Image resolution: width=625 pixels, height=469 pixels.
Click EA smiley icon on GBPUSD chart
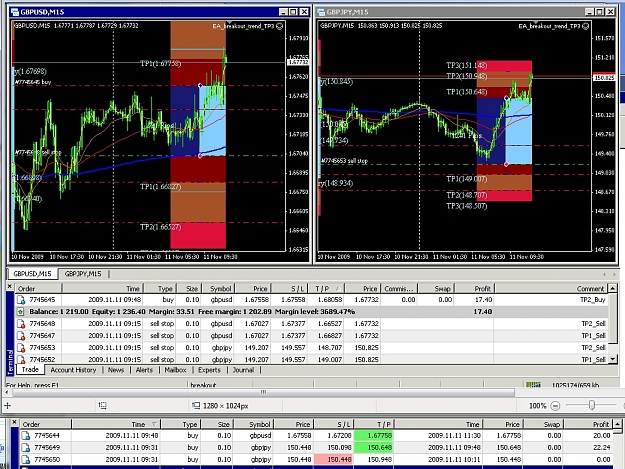click(280, 26)
